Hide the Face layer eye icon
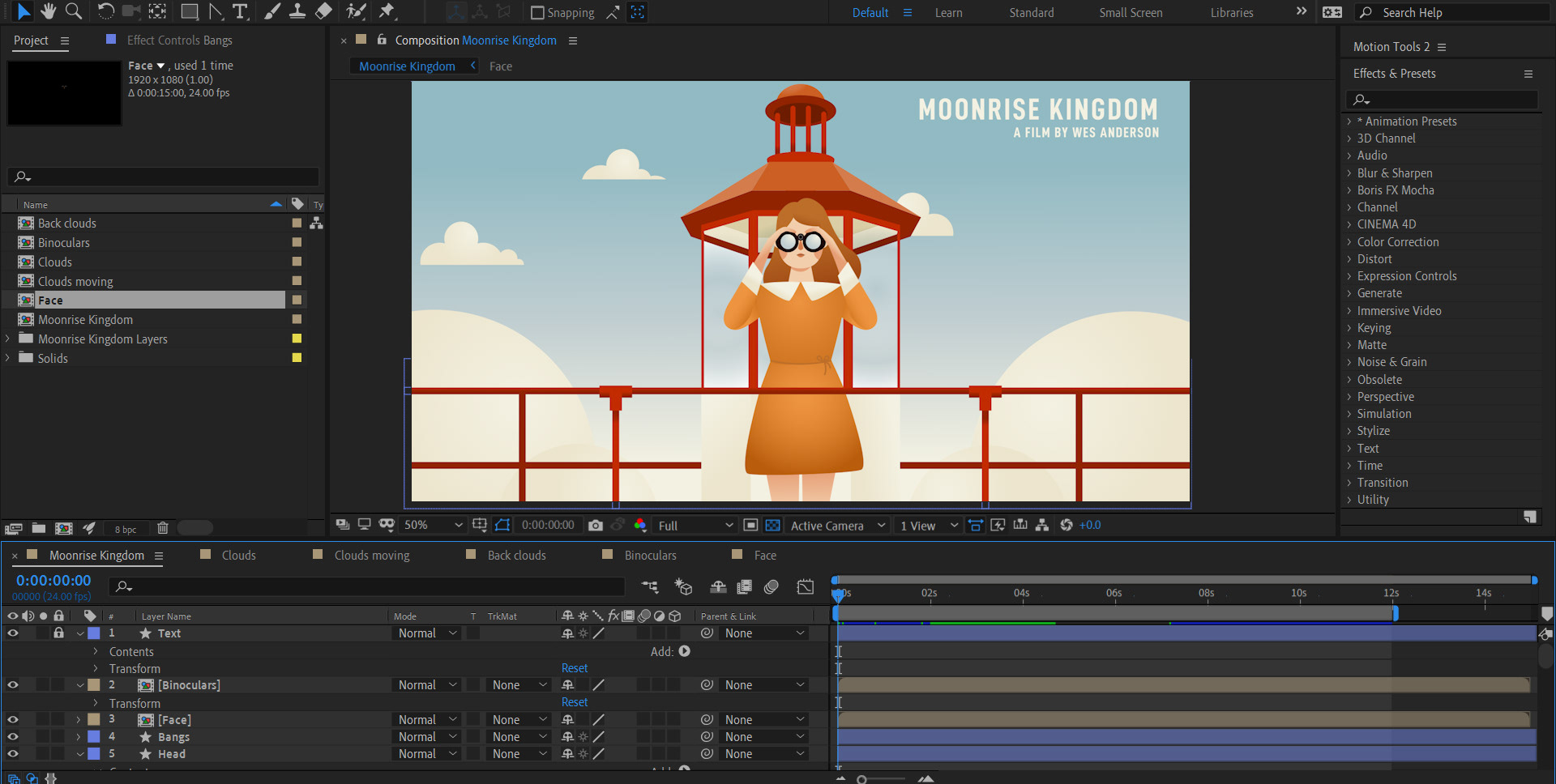This screenshot has width=1556, height=784. [x=13, y=719]
